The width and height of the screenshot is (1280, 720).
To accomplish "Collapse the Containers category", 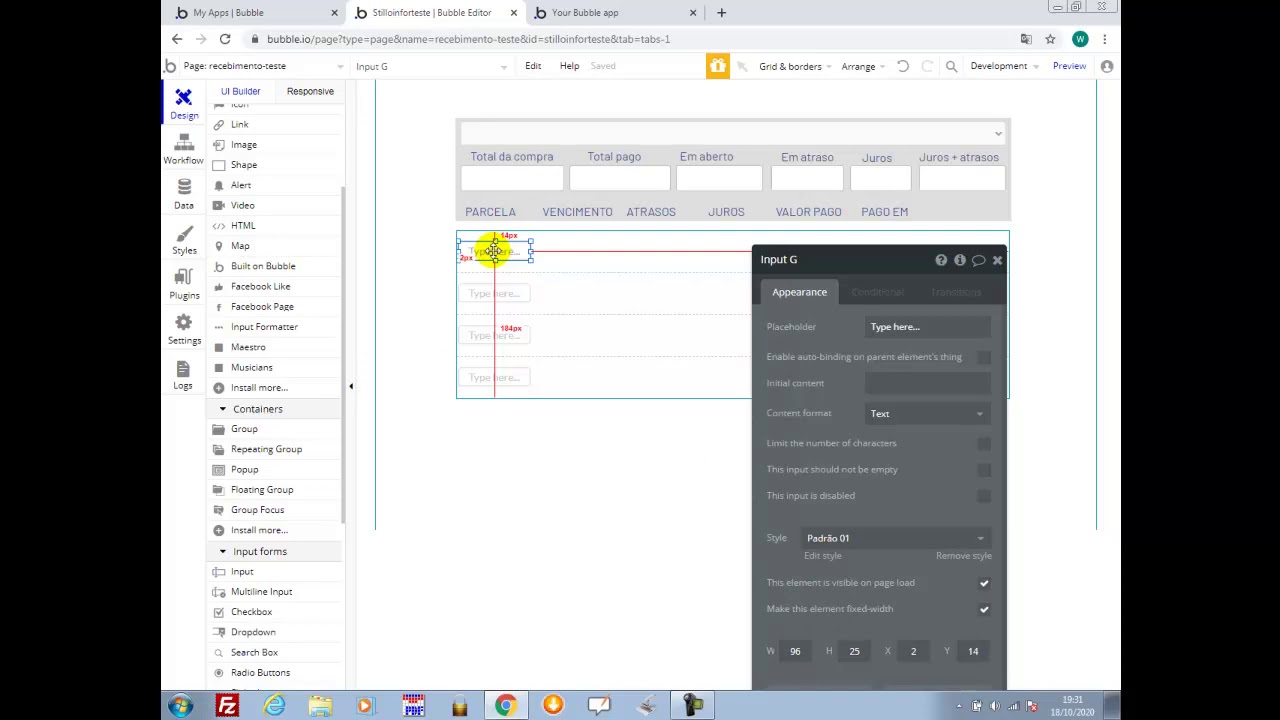I will pos(223,409).
